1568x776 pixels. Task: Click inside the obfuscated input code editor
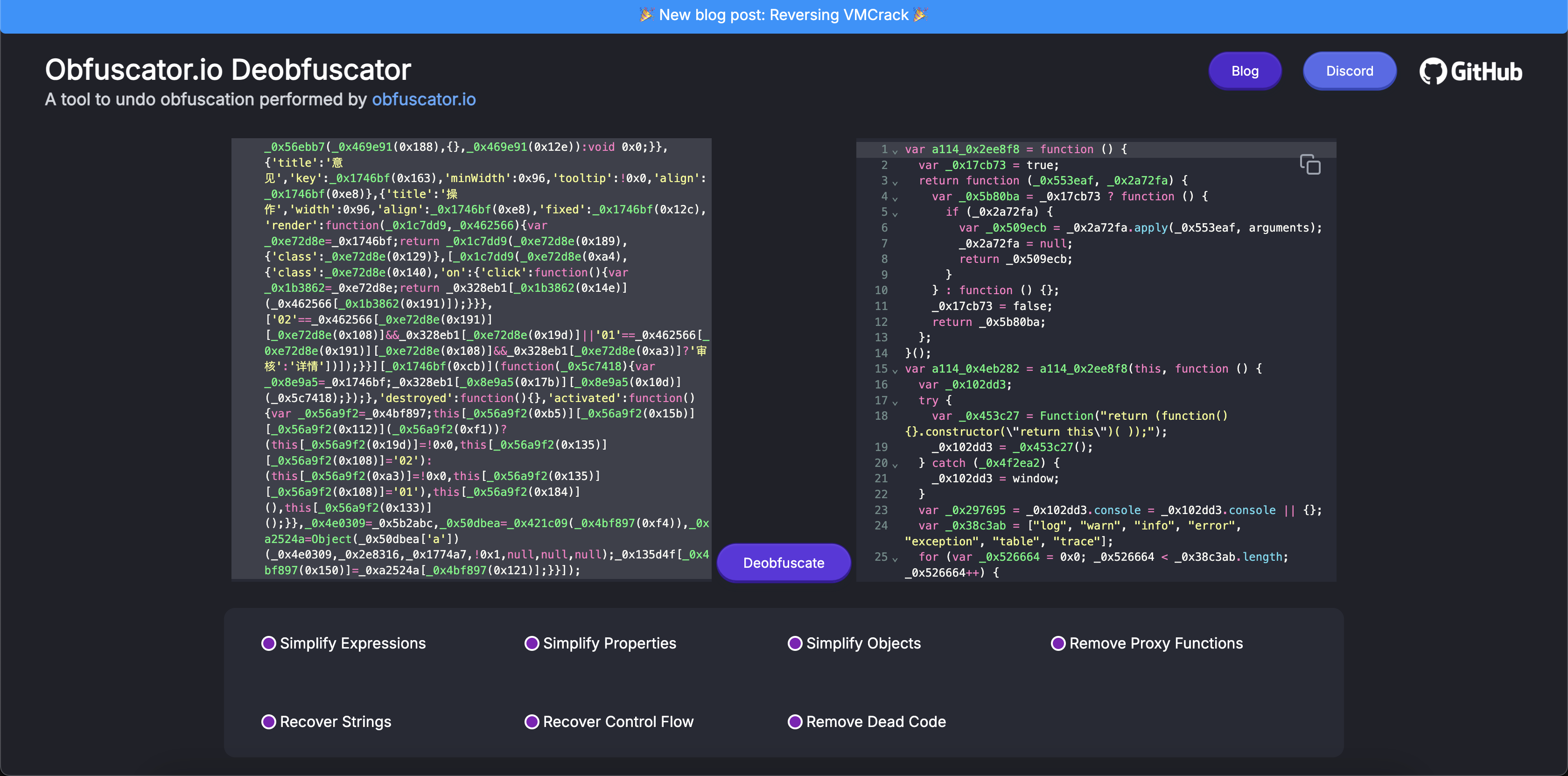[x=471, y=360]
